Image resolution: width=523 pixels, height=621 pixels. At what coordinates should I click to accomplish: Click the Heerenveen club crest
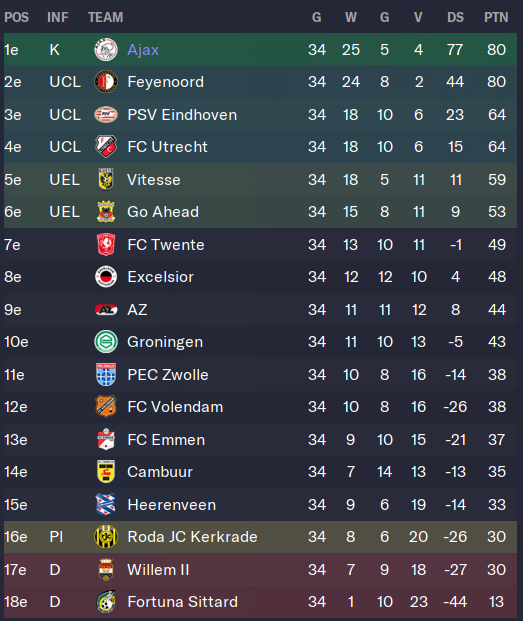pyautogui.click(x=106, y=504)
